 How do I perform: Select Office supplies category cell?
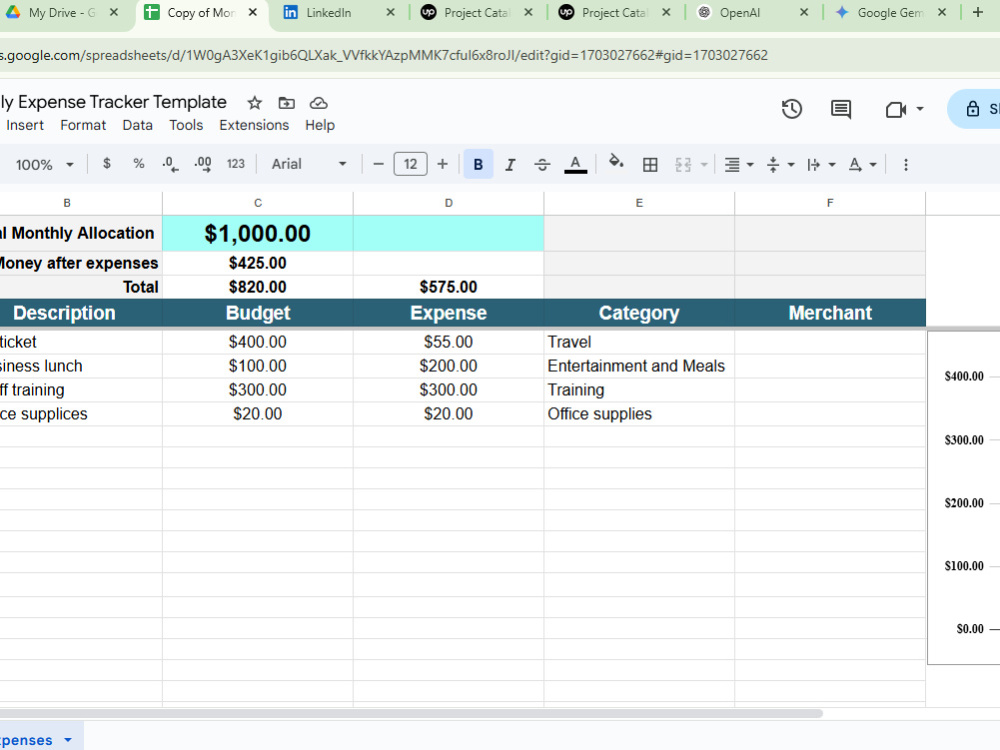639,414
